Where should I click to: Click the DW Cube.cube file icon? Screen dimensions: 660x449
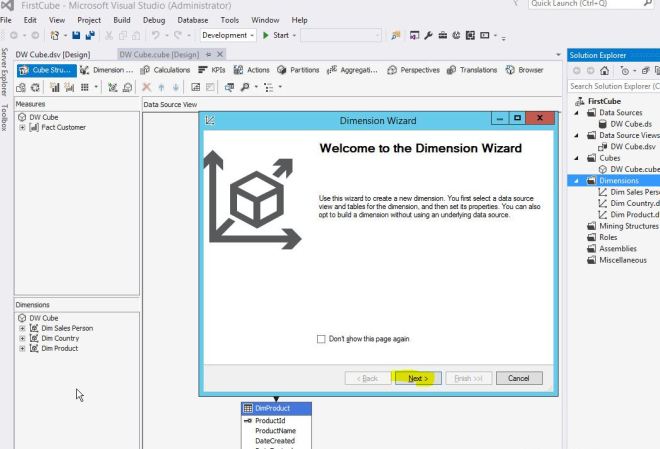(604, 169)
